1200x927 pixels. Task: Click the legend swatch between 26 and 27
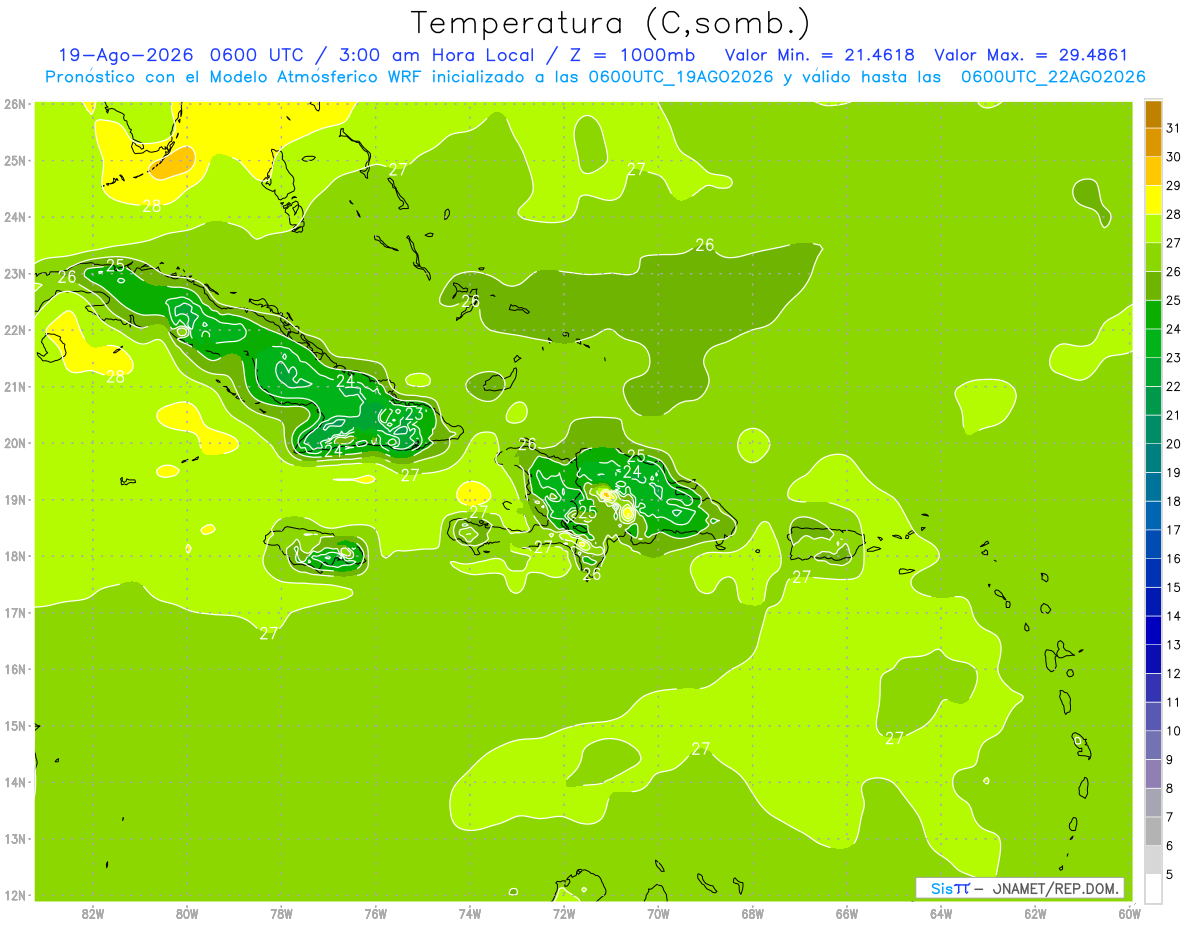click(x=1153, y=257)
